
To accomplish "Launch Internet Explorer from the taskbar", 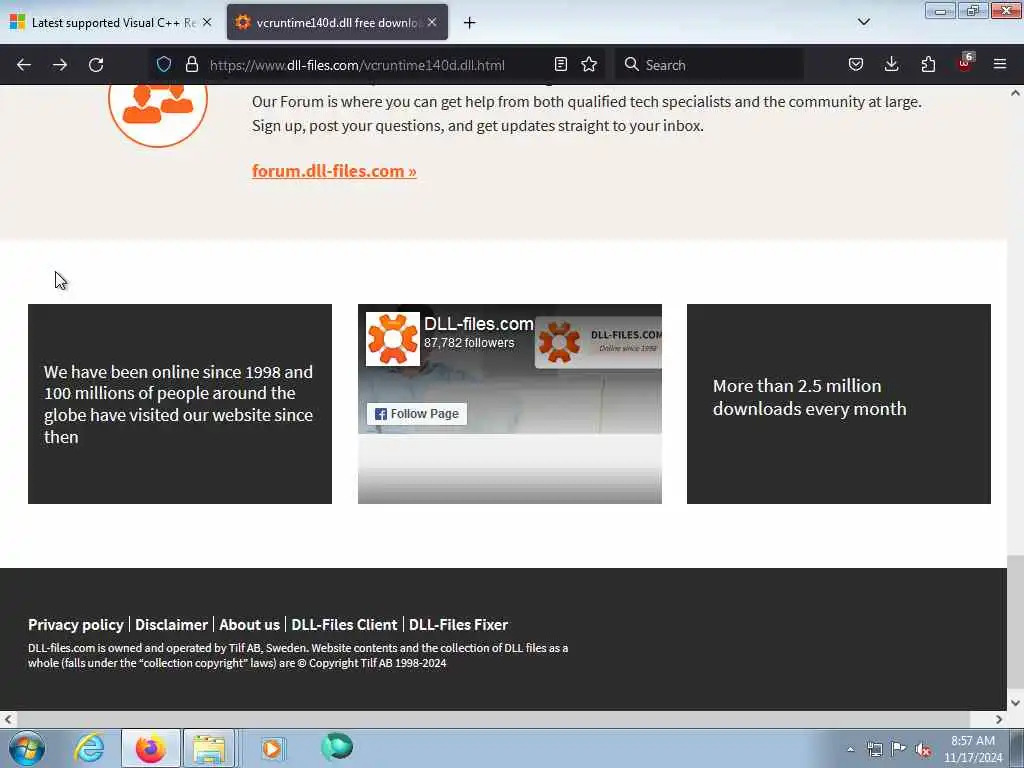I will click(89, 748).
